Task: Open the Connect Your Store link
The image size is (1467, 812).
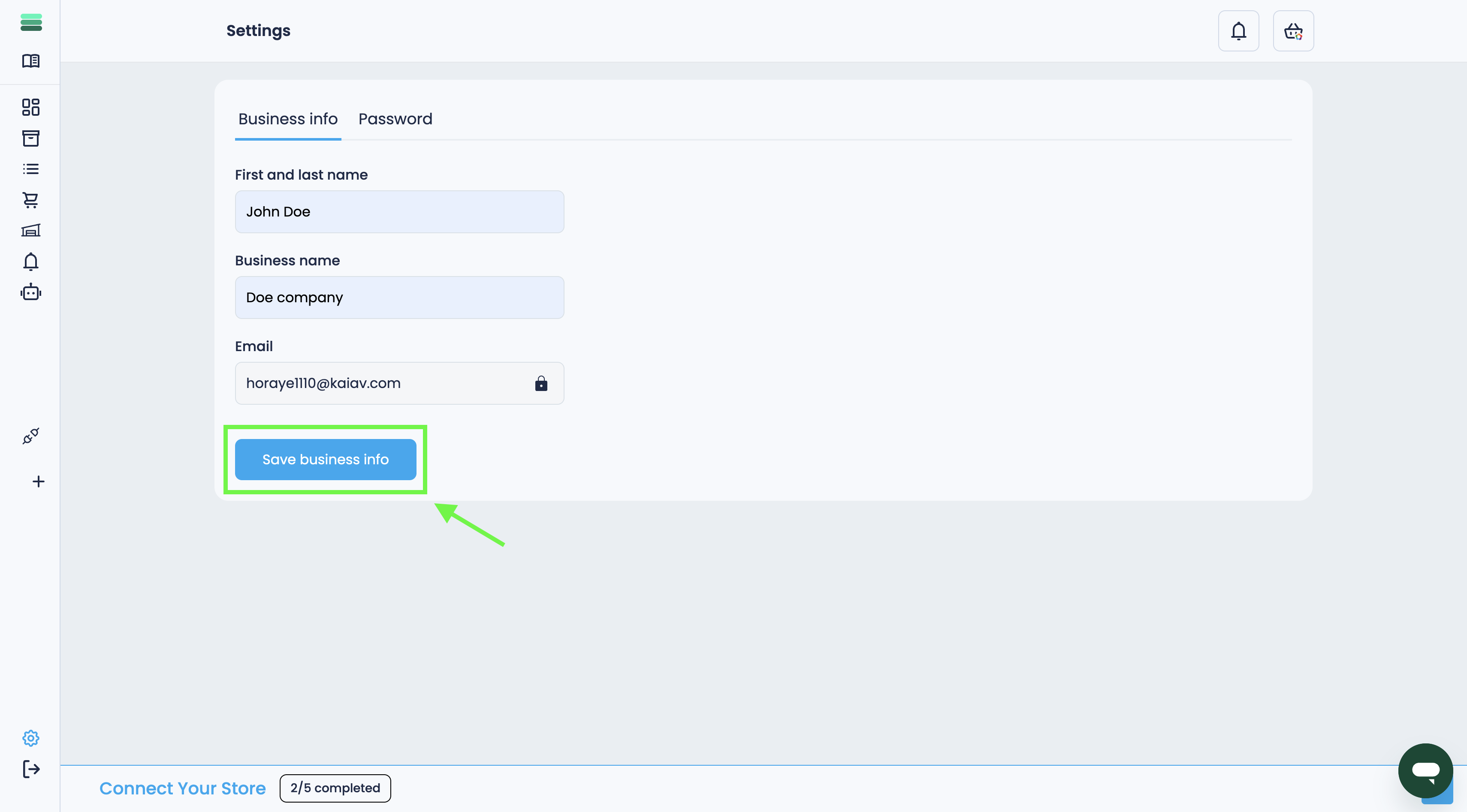Action: (182, 788)
